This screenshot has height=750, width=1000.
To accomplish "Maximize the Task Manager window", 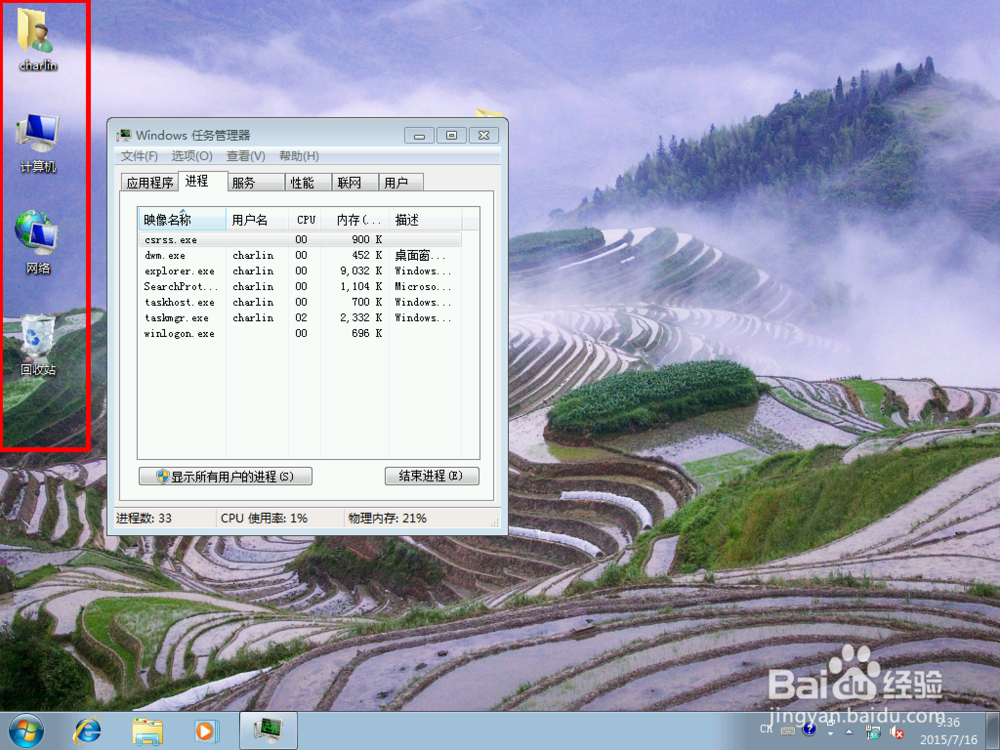I will coord(452,136).
